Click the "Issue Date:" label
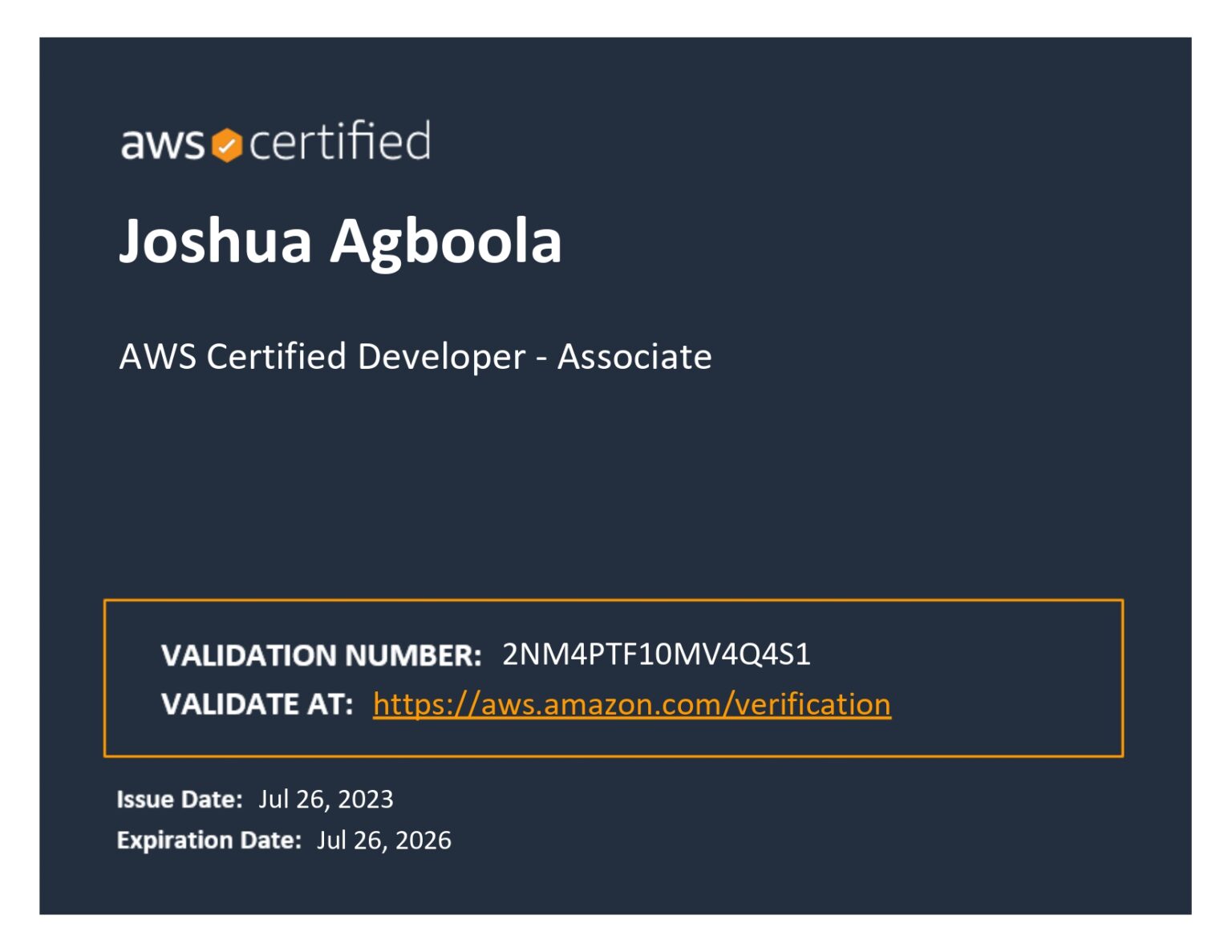1232x952 pixels. (x=180, y=800)
